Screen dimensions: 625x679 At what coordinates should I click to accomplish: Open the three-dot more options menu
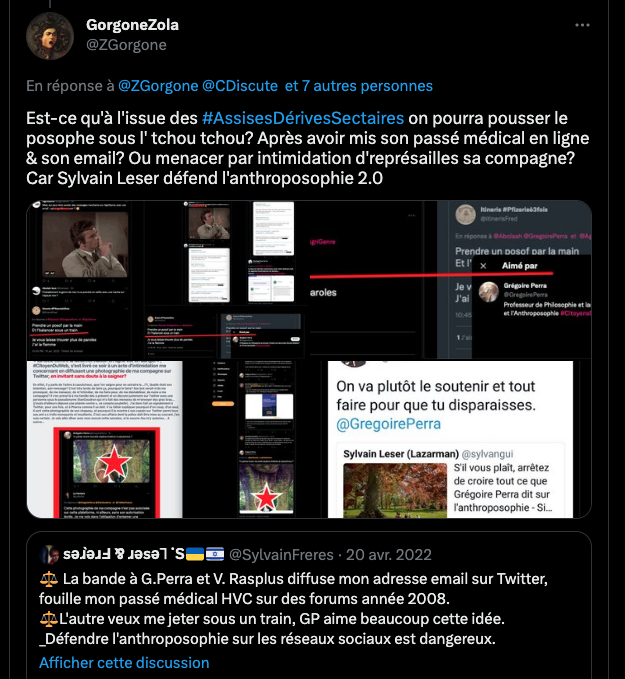point(582,25)
